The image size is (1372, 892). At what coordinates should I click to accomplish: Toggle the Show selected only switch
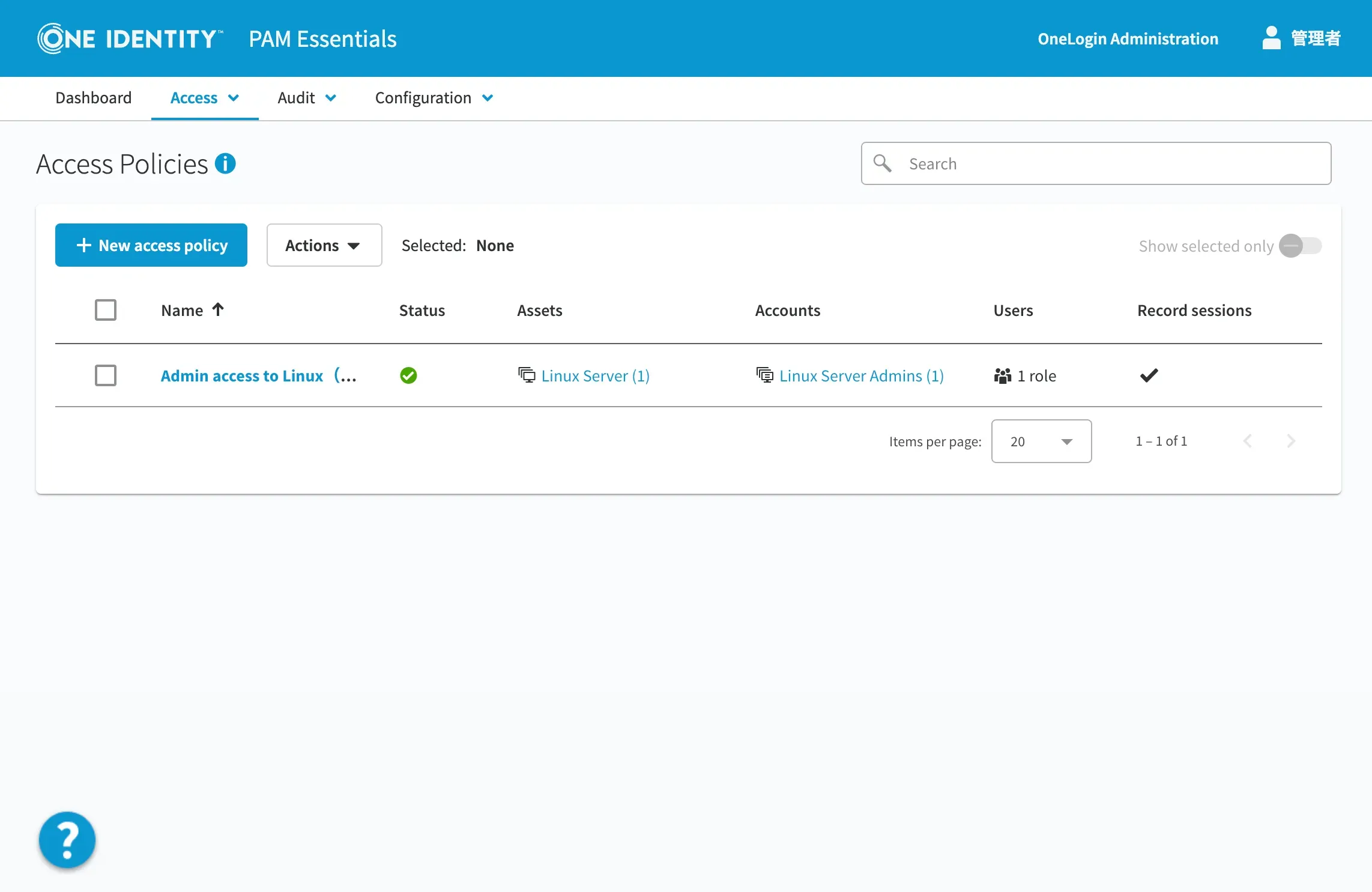tap(1299, 246)
